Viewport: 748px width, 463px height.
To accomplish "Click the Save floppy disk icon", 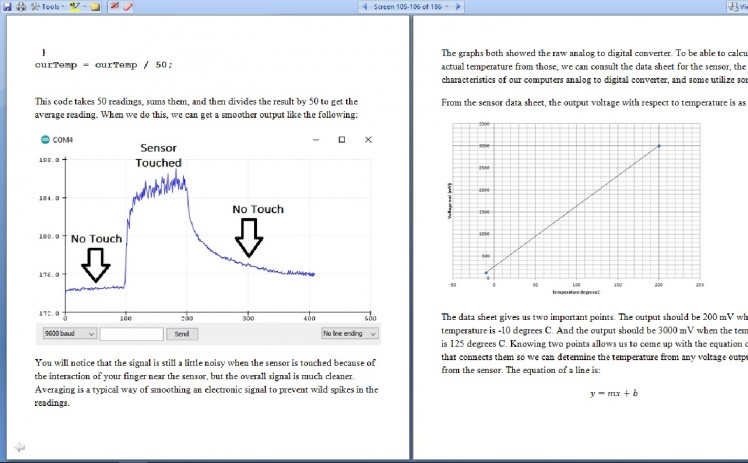I will pos(7,7).
